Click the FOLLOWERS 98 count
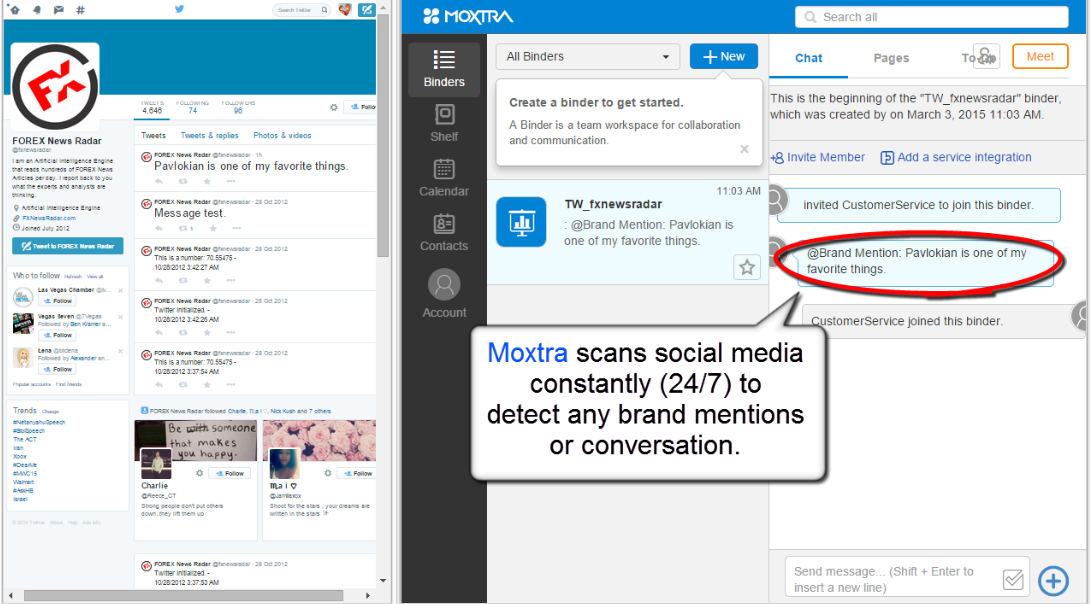This screenshot has height=604, width=1090. 238,107
